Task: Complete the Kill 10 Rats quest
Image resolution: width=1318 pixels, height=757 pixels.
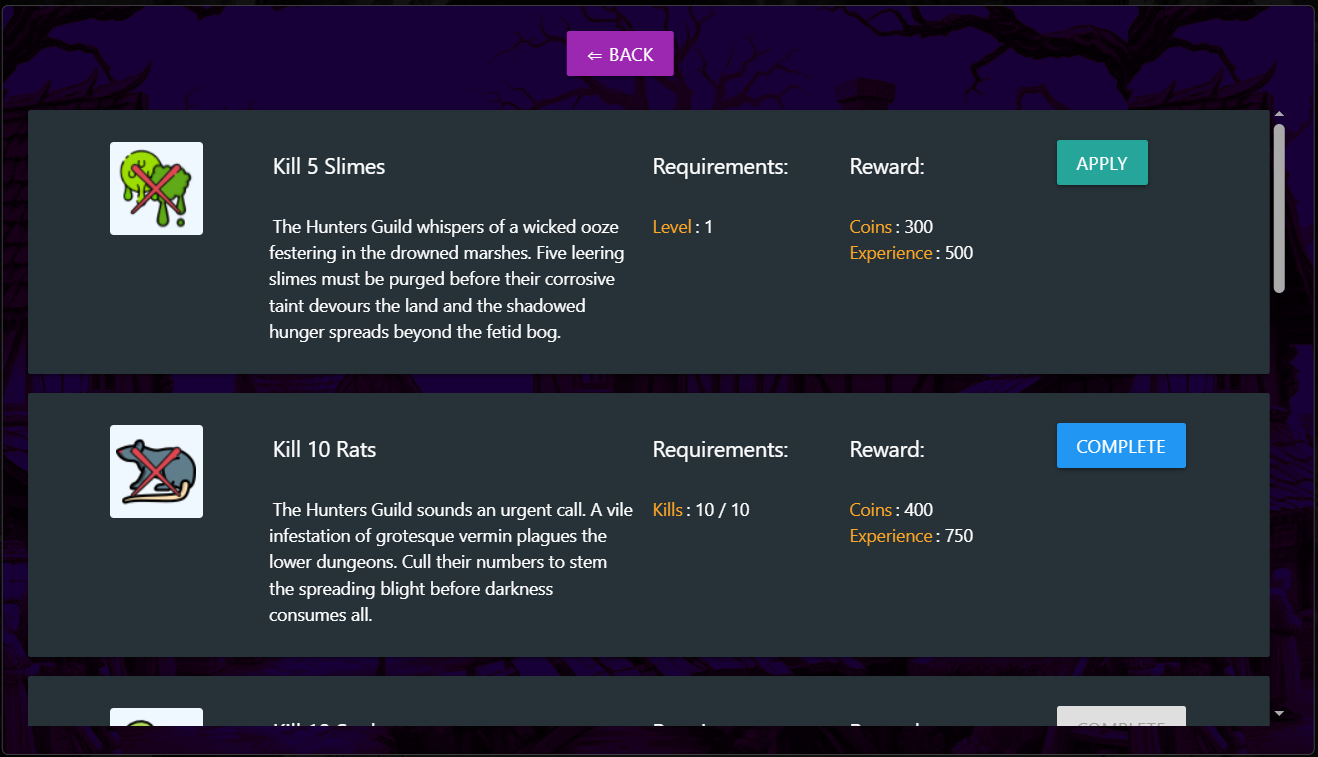Action: [x=1121, y=446]
